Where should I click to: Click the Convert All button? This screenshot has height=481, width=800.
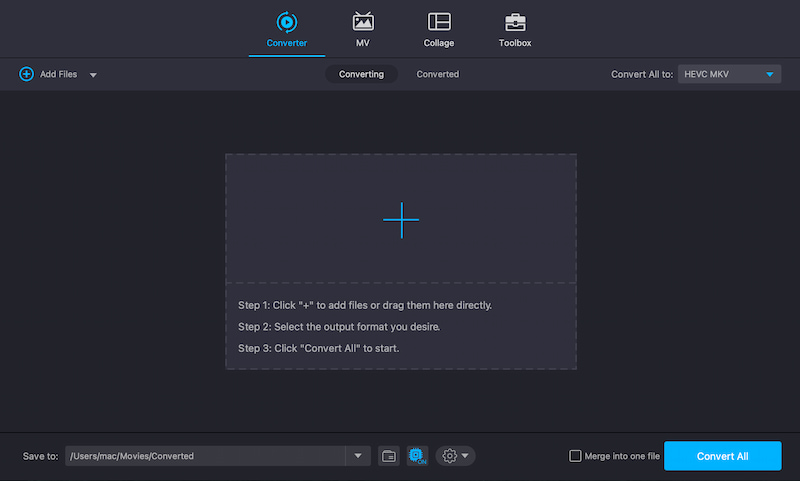click(x=722, y=456)
